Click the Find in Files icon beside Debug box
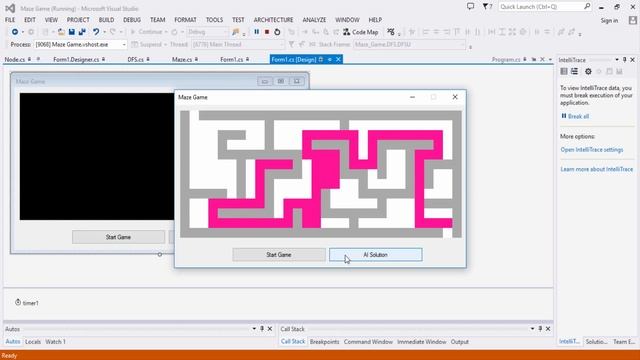 (236, 32)
